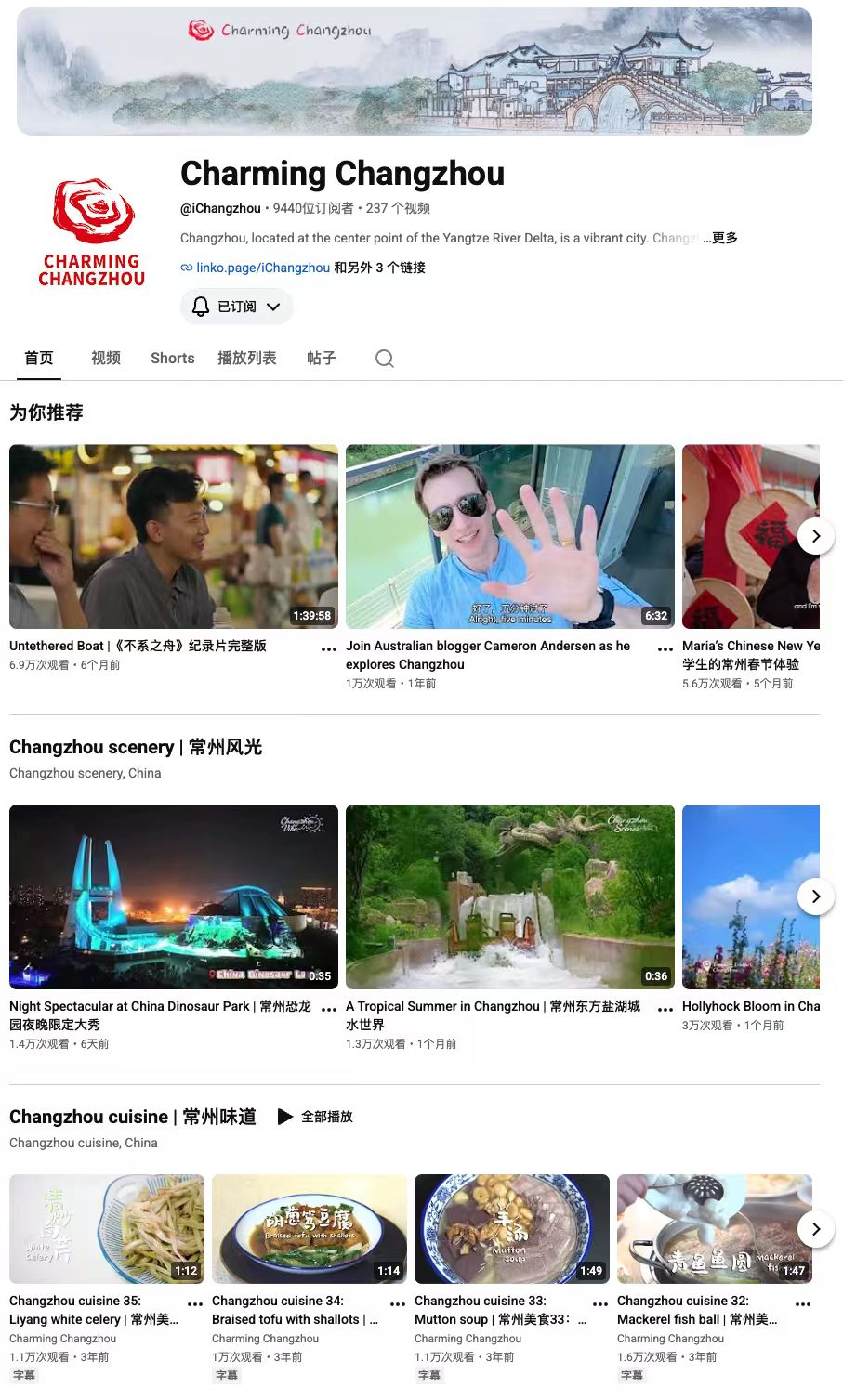Open the linko.page/iChangzhou link
The height and width of the screenshot is (1400, 843).
[263, 268]
